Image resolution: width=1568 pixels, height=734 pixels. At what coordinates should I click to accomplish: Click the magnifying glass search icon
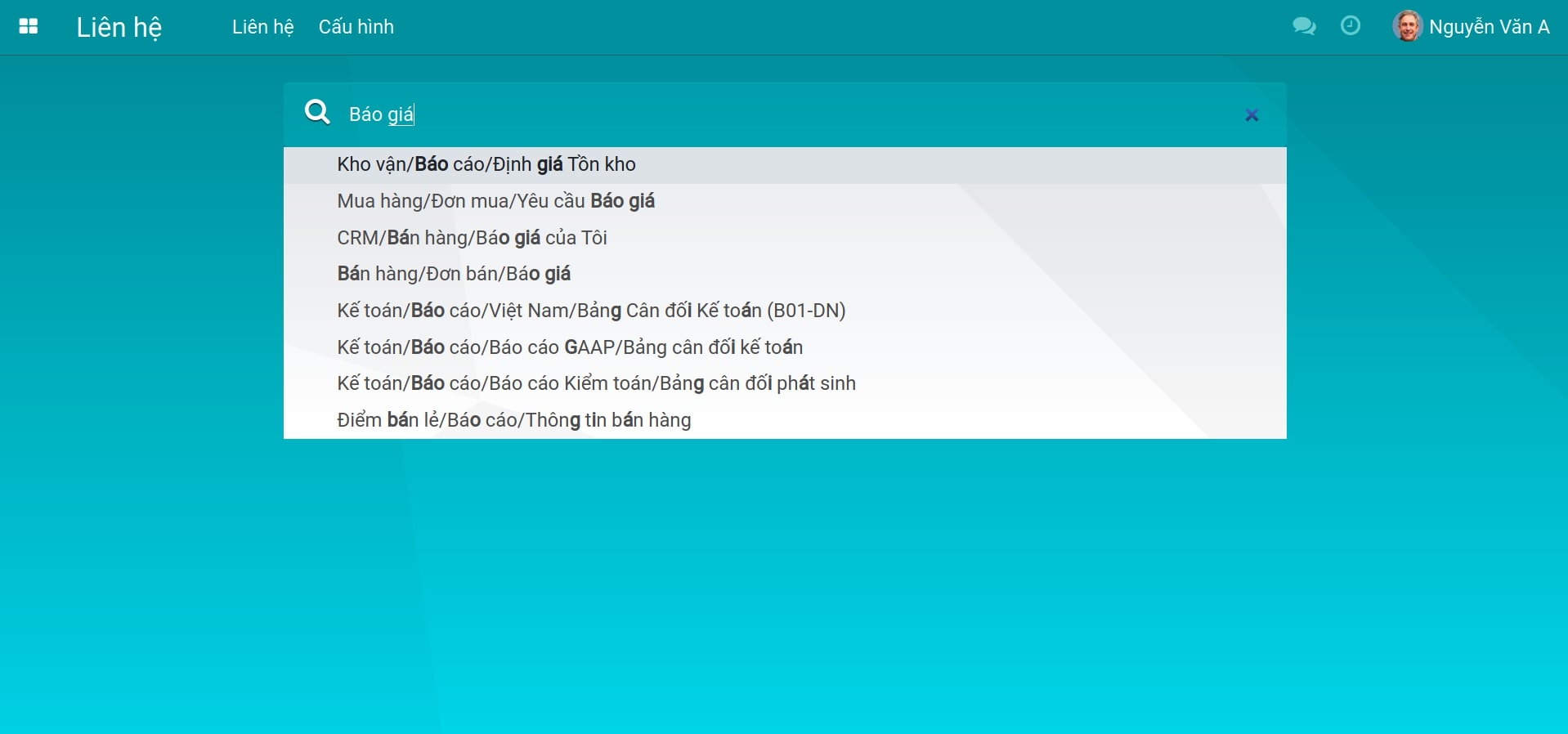(317, 112)
